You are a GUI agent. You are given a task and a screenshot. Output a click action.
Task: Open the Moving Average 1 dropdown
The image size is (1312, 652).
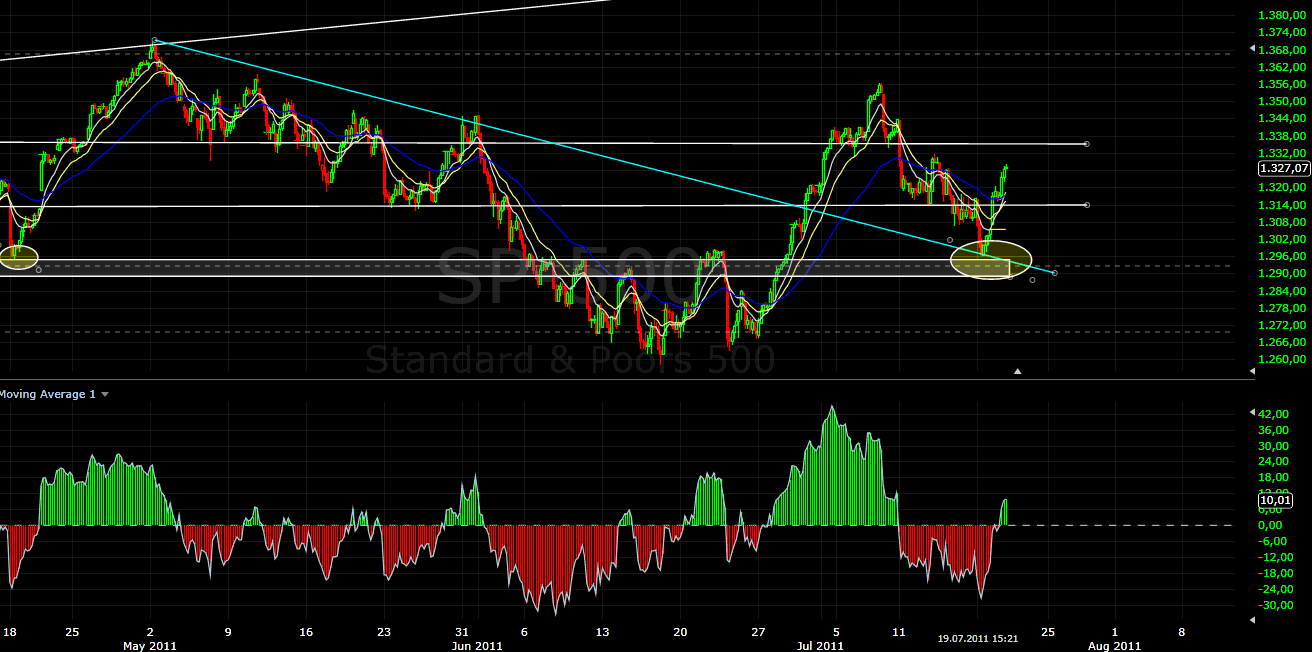click(105, 395)
